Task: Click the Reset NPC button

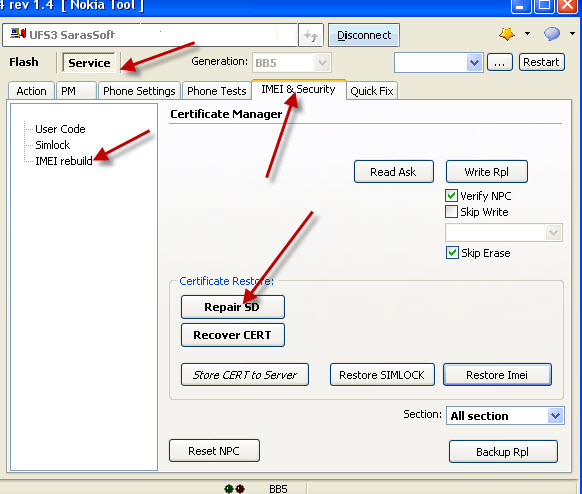Action: (214, 451)
